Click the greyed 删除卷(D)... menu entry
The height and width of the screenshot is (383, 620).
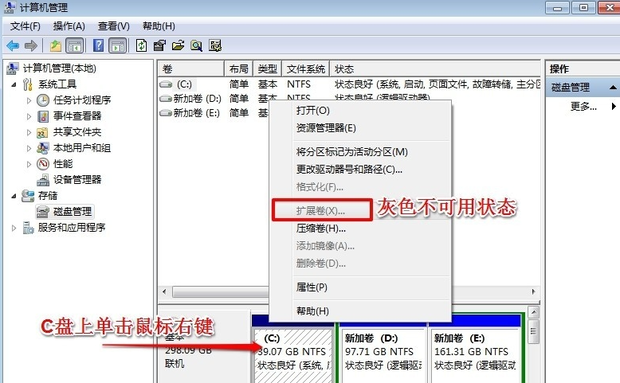(x=360, y=263)
